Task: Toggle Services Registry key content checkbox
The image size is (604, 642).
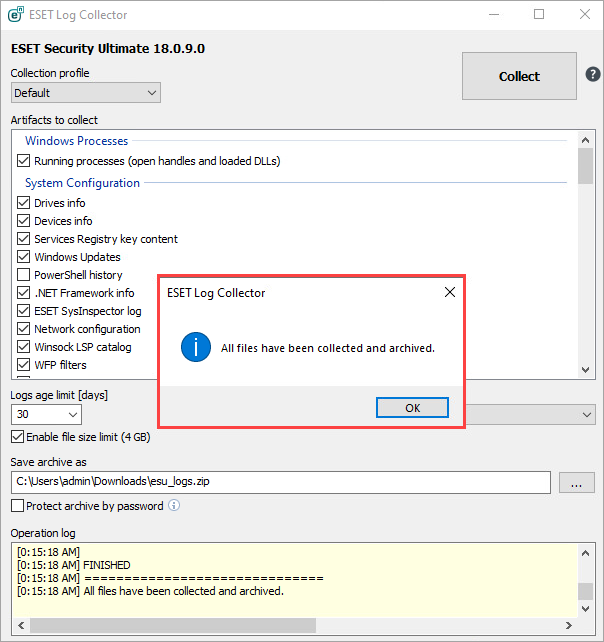Action: [x=23, y=238]
